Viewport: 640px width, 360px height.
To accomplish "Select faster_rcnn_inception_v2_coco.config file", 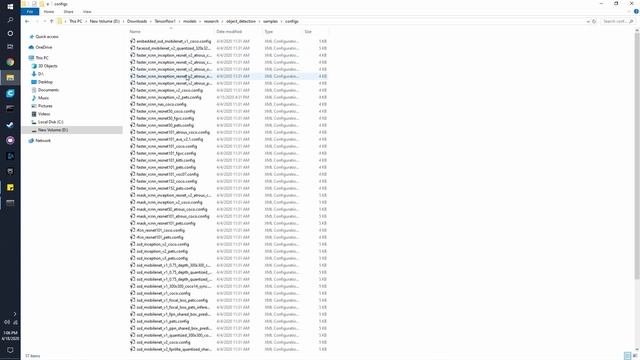I will [x=169, y=90].
